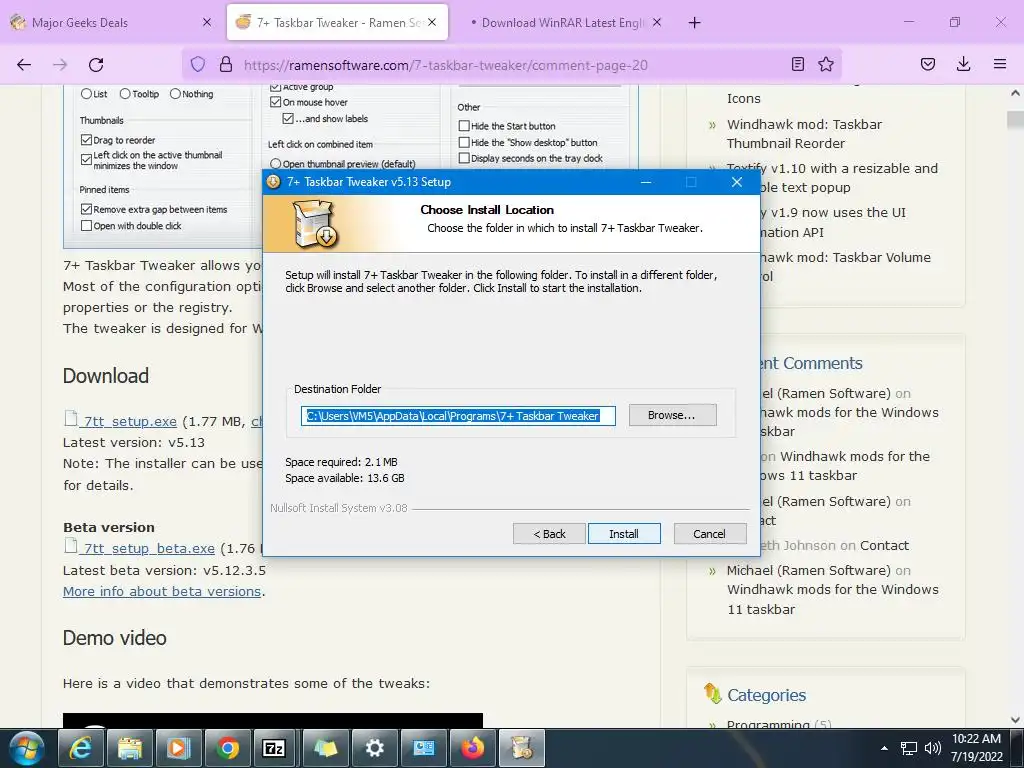Click the Categories sidebar heading
The width and height of the screenshot is (1024, 768).
766,695
